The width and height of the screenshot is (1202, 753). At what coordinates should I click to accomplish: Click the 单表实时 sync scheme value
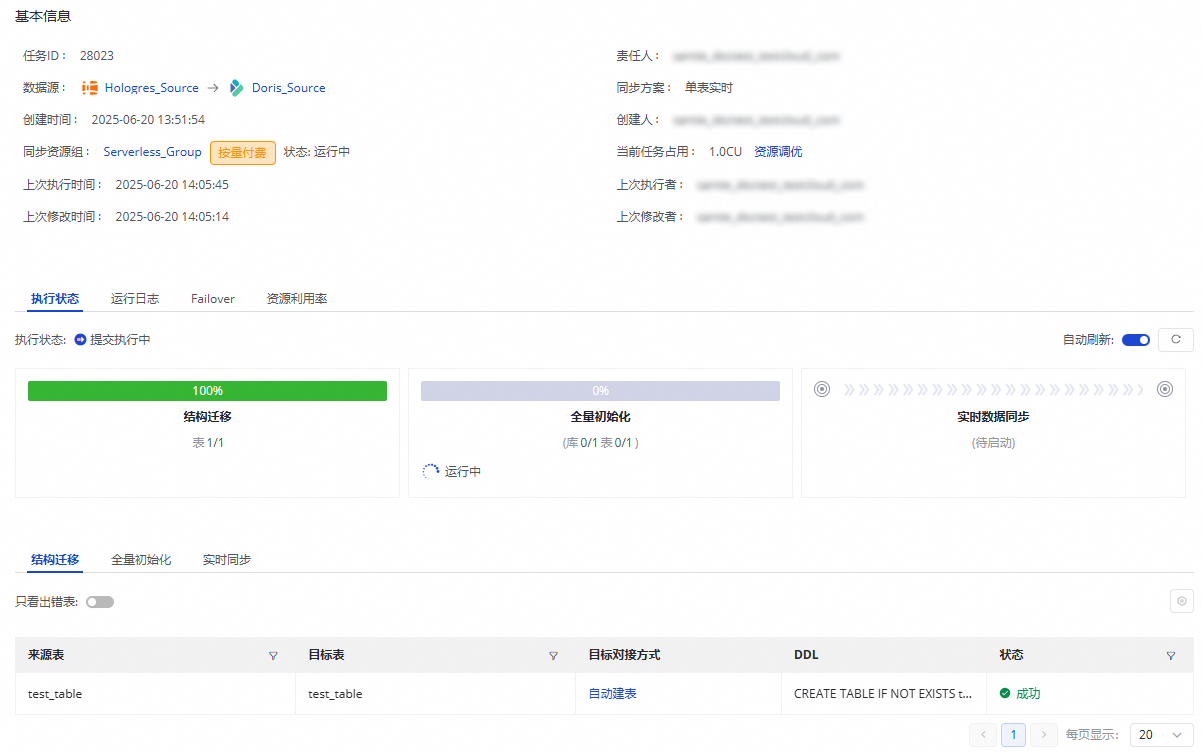click(709, 88)
